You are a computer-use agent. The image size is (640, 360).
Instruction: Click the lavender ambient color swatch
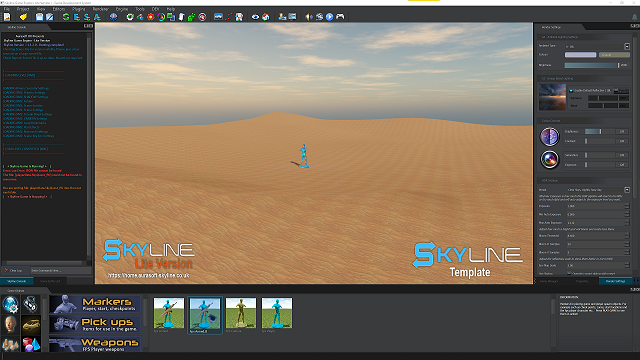click(580, 55)
